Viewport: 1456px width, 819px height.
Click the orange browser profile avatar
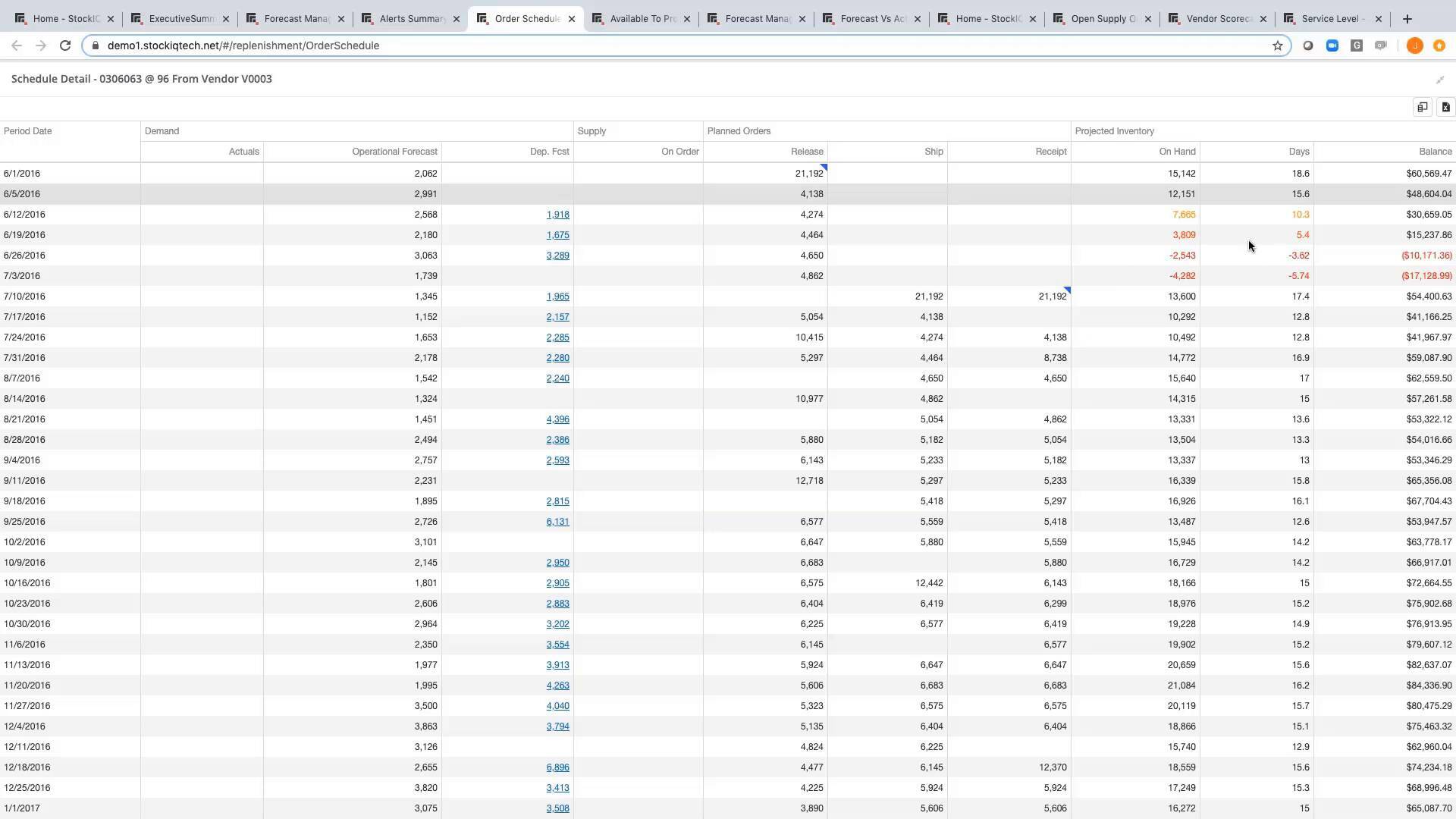coord(1414,45)
